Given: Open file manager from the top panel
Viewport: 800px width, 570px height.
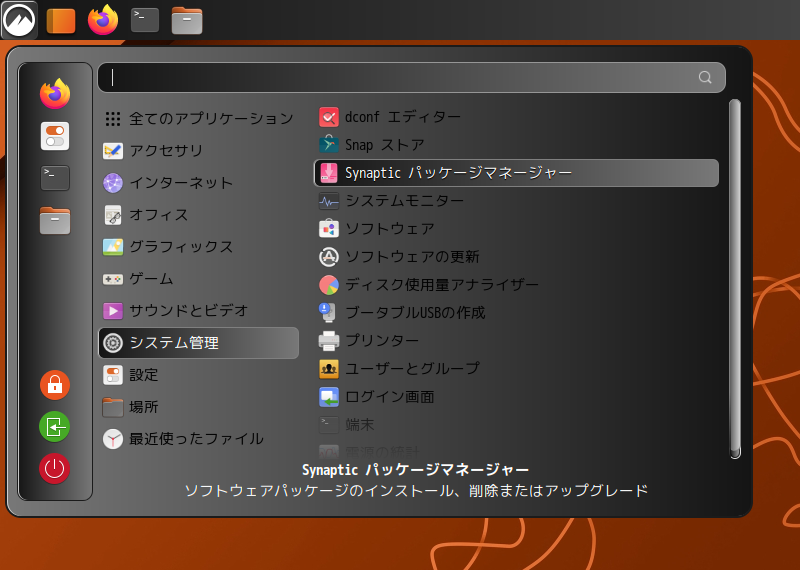Looking at the screenshot, I should [187, 21].
